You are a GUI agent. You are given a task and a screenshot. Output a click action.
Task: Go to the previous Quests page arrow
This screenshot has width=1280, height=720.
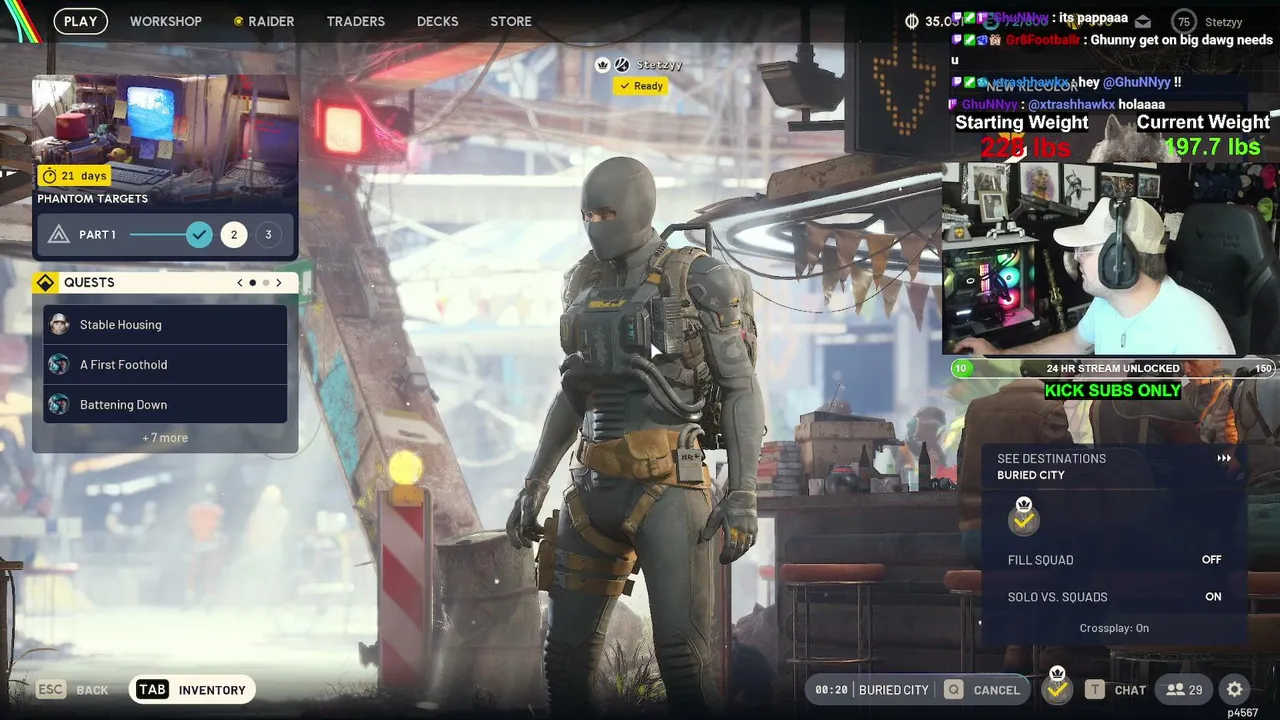[240, 283]
